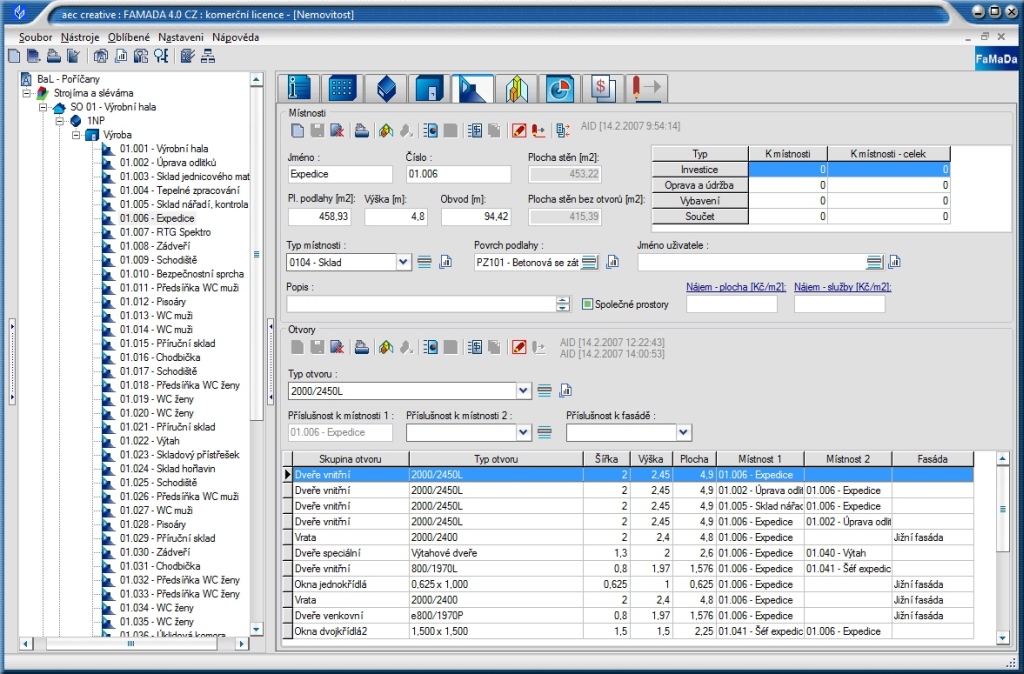Toggle the Společné prostory checkbox
The image size is (1024, 674).
point(587,304)
